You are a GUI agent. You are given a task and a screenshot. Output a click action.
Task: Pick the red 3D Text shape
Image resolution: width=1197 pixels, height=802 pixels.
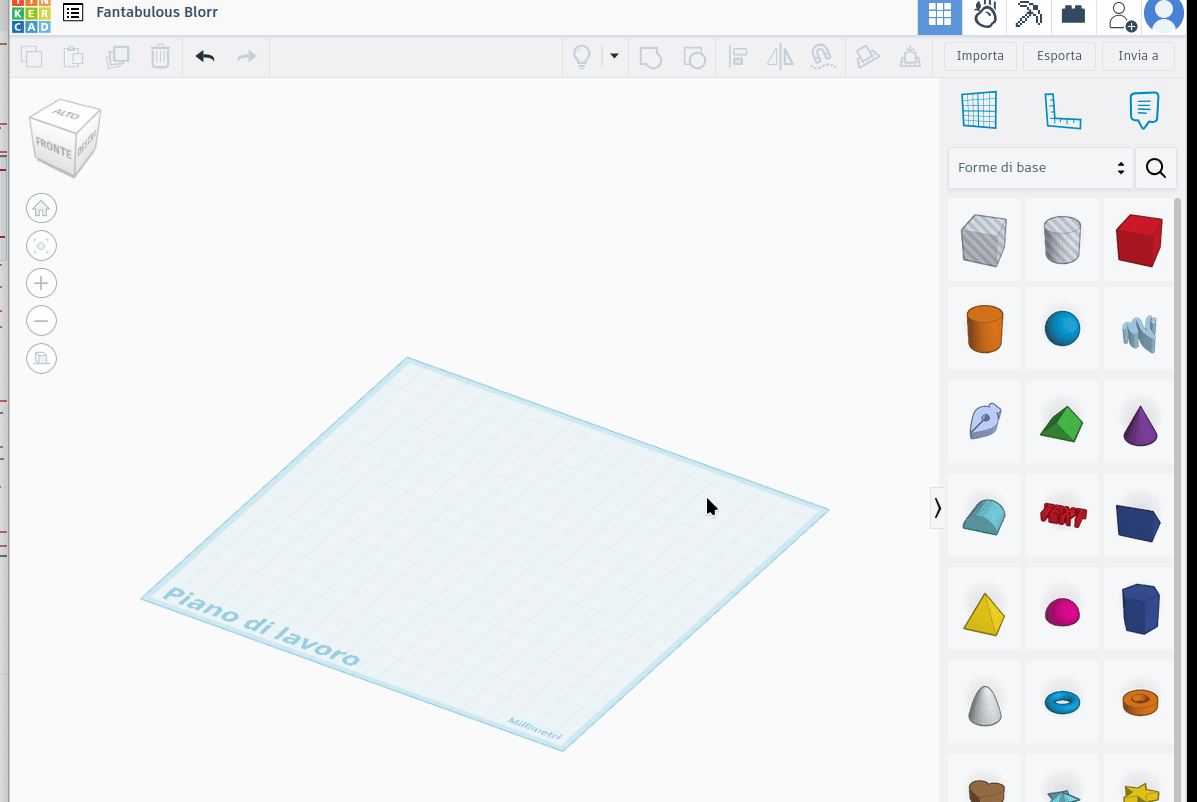pyautogui.click(x=1062, y=515)
